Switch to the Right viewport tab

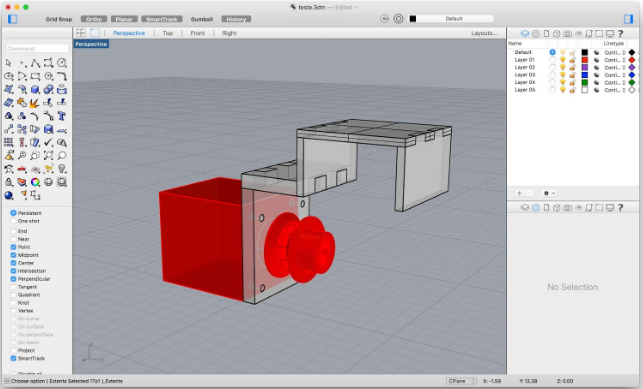click(229, 33)
